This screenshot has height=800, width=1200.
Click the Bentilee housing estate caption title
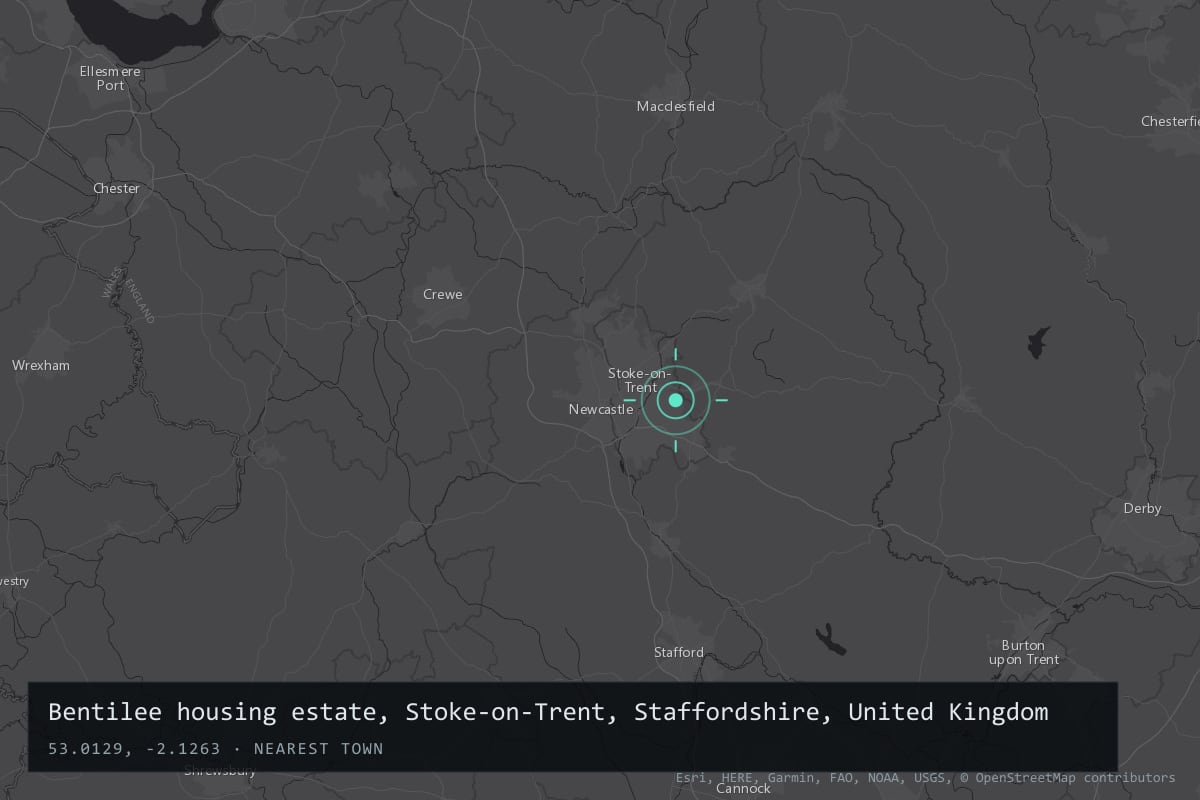[548, 712]
